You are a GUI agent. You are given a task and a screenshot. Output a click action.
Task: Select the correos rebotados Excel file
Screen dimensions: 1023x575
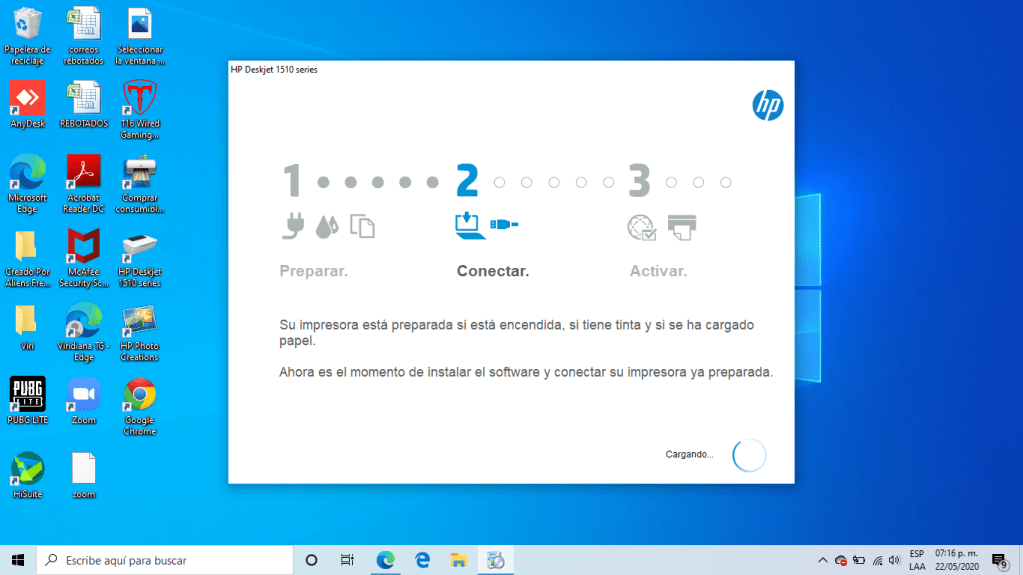pyautogui.click(x=84, y=36)
